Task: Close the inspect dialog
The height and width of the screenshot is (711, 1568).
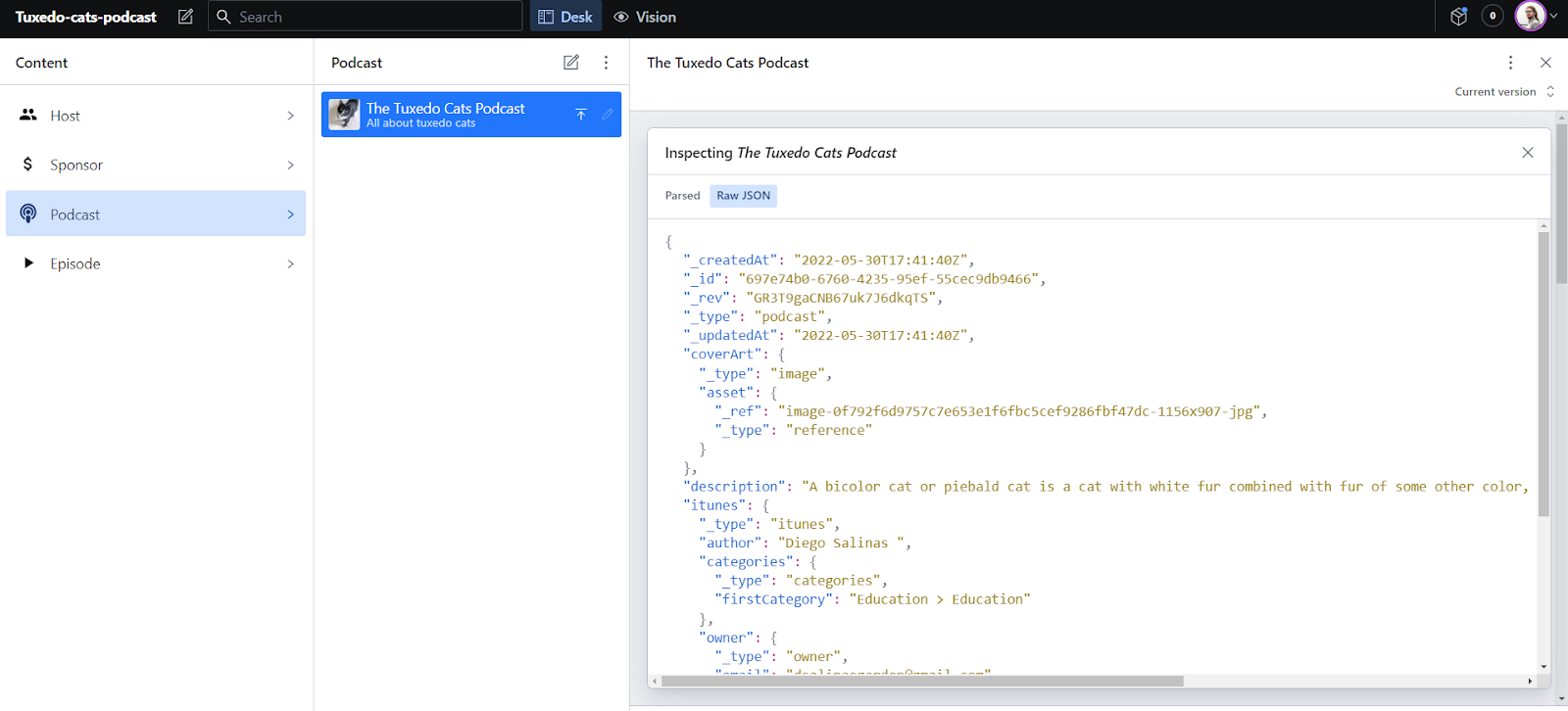Action: [1527, 153]
